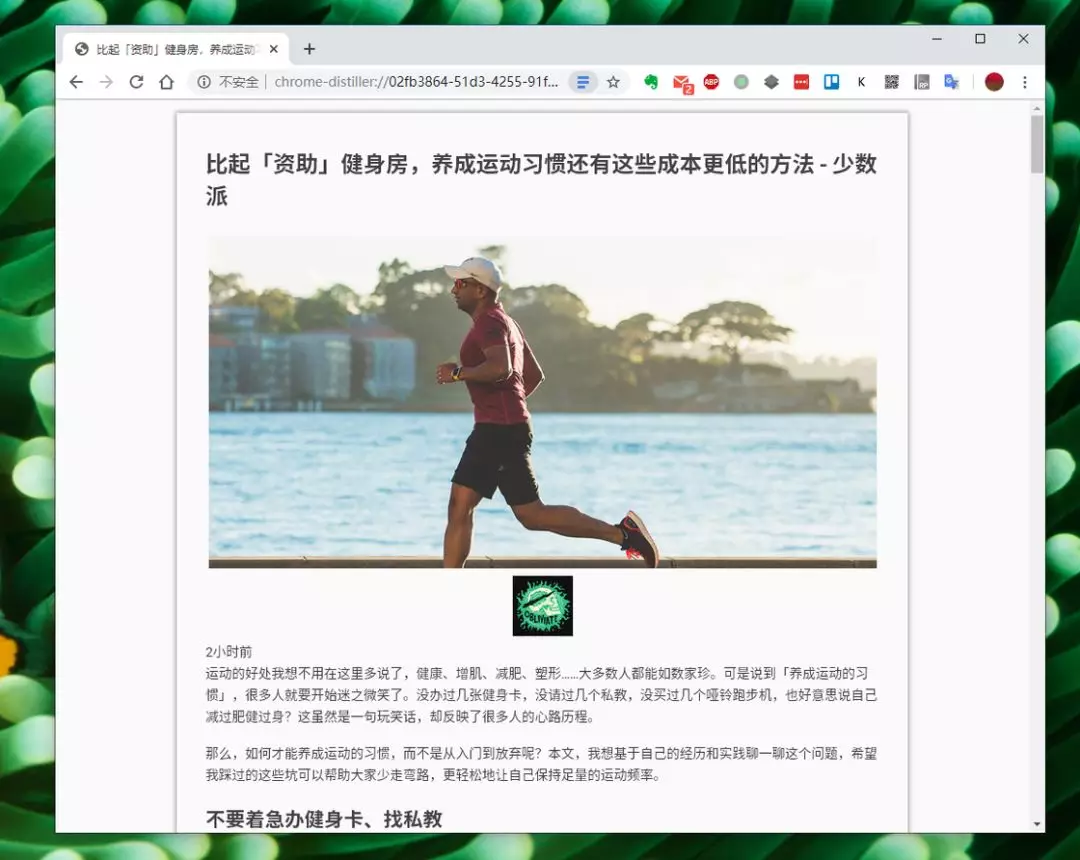
Task: View site info via the 不安全 indicator
Action: (x=228, y=82)
